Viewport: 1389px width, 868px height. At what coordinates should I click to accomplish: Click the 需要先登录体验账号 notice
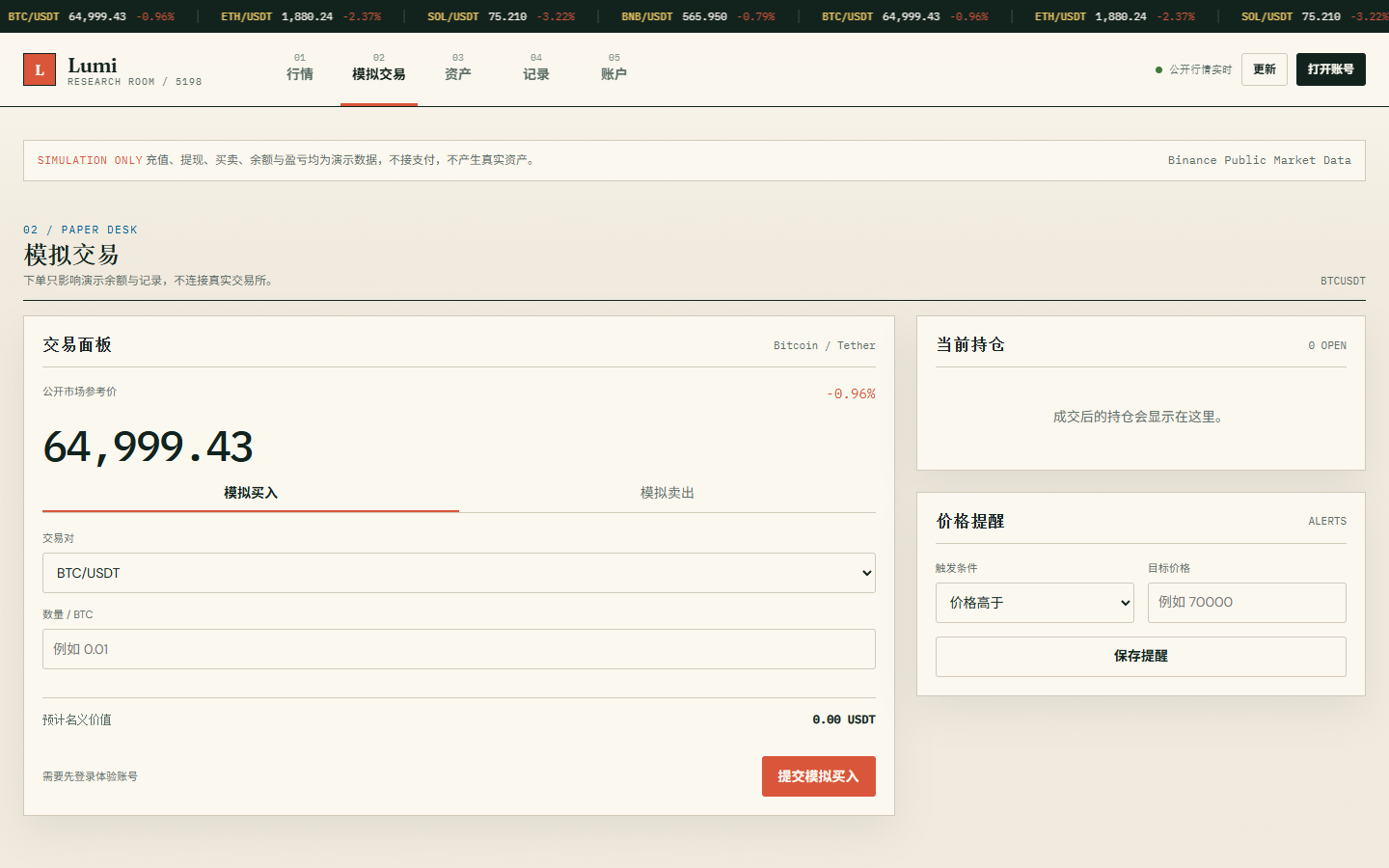click(90, 776)
